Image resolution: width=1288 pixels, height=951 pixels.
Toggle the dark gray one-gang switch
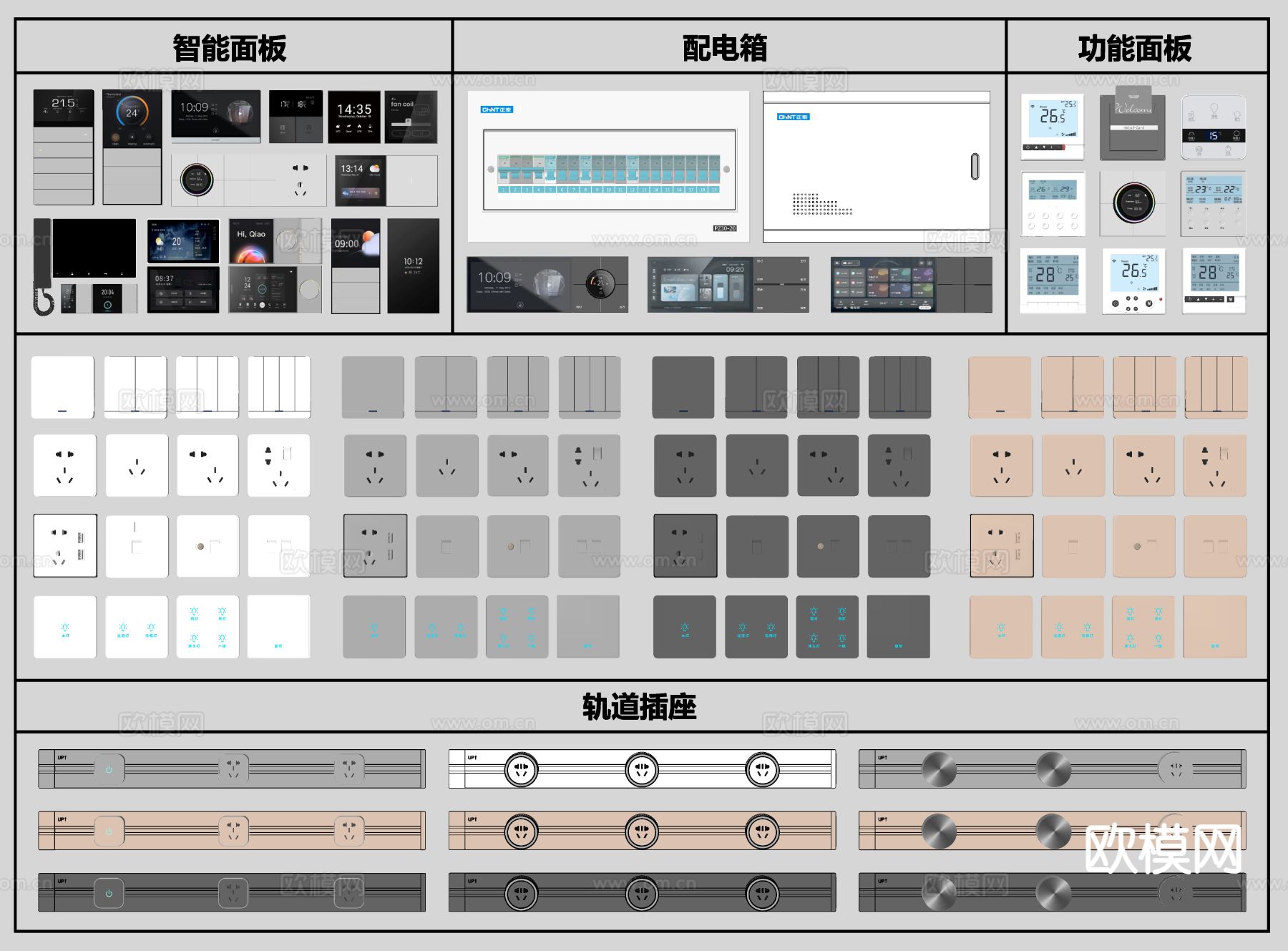point(683,387)
